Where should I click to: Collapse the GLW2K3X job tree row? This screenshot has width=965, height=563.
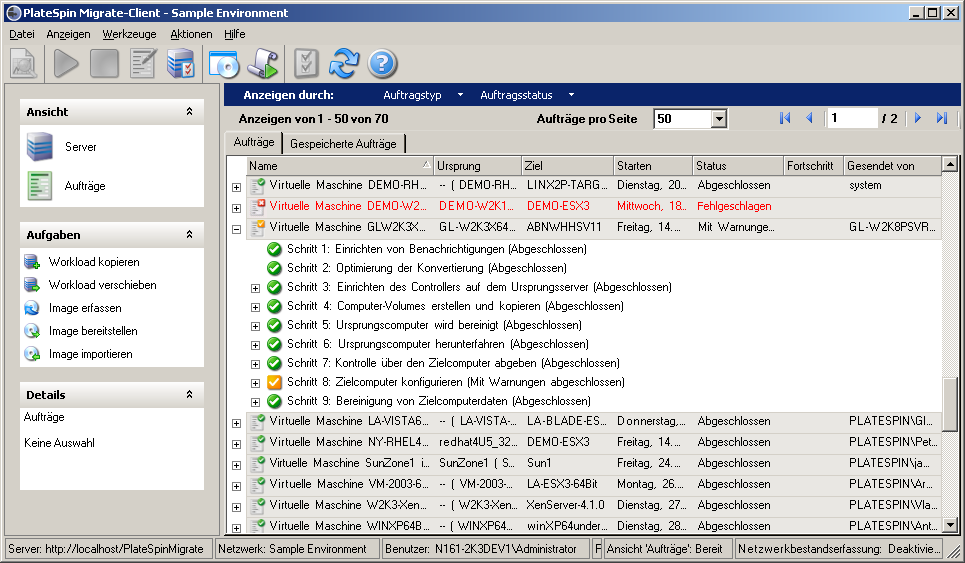tap(237, 228)
